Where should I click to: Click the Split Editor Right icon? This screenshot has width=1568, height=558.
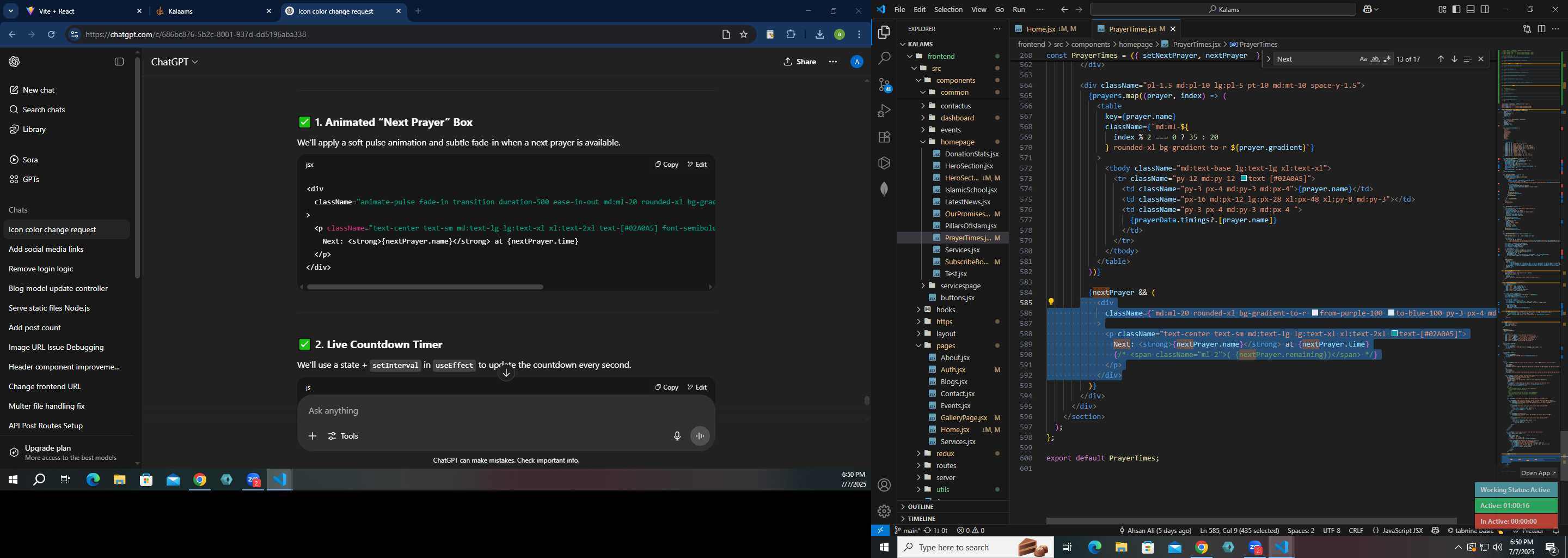1541,29
